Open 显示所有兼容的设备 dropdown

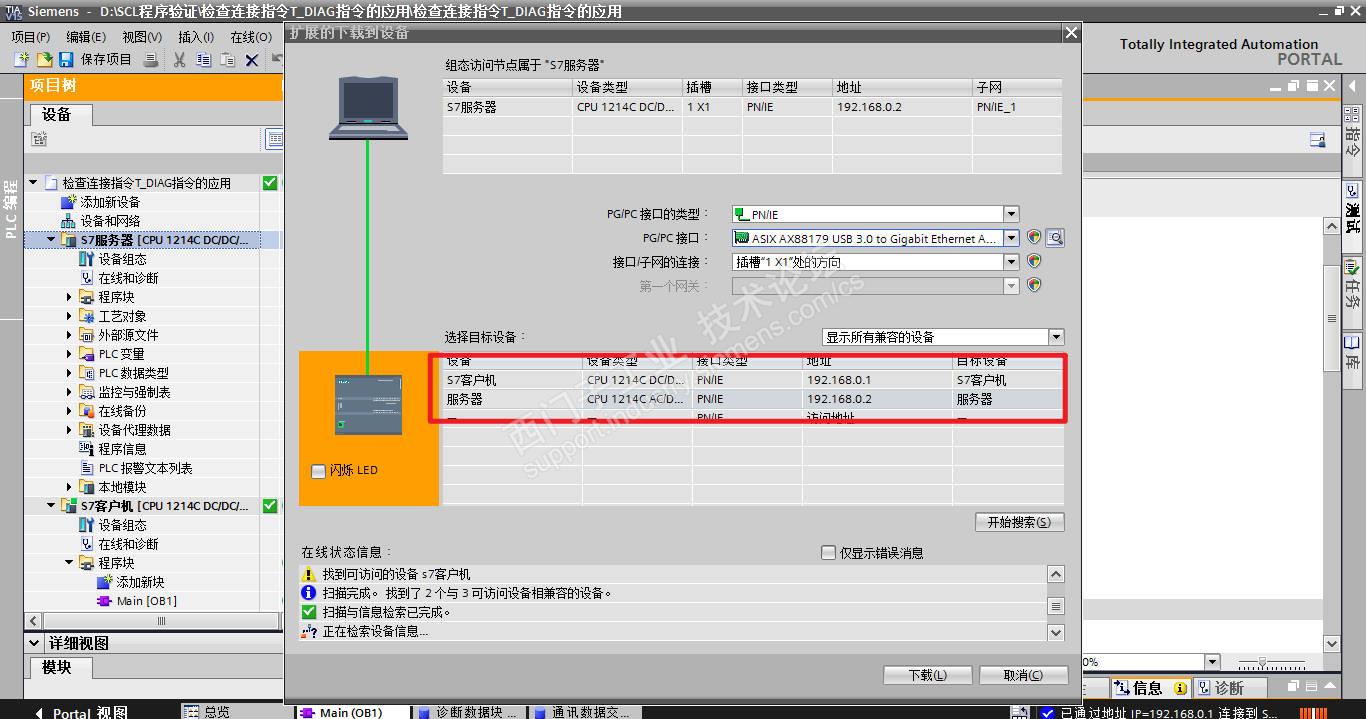pyautogui.click(x=1057, y=337)
